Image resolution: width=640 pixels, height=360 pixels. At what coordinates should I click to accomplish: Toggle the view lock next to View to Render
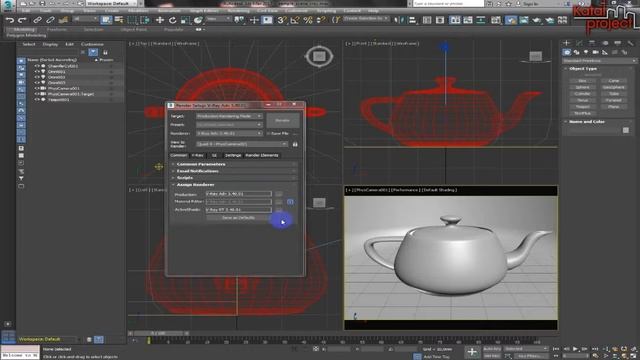pyautogui.click(x=295, y=144)
